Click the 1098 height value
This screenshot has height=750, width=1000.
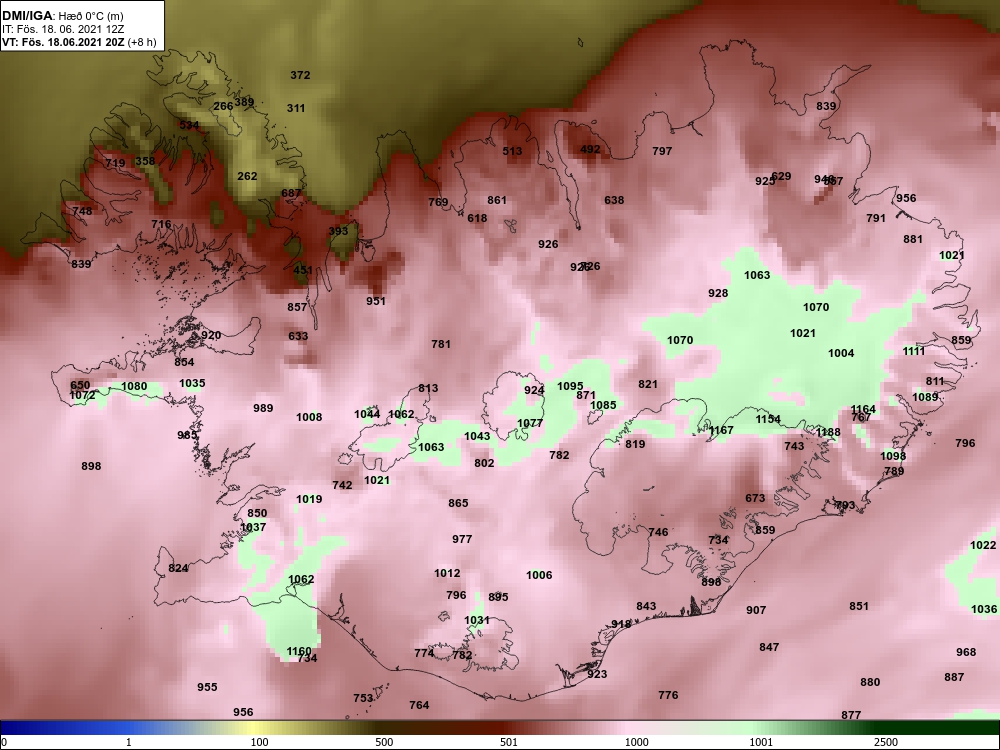click(x=893, y=457)
